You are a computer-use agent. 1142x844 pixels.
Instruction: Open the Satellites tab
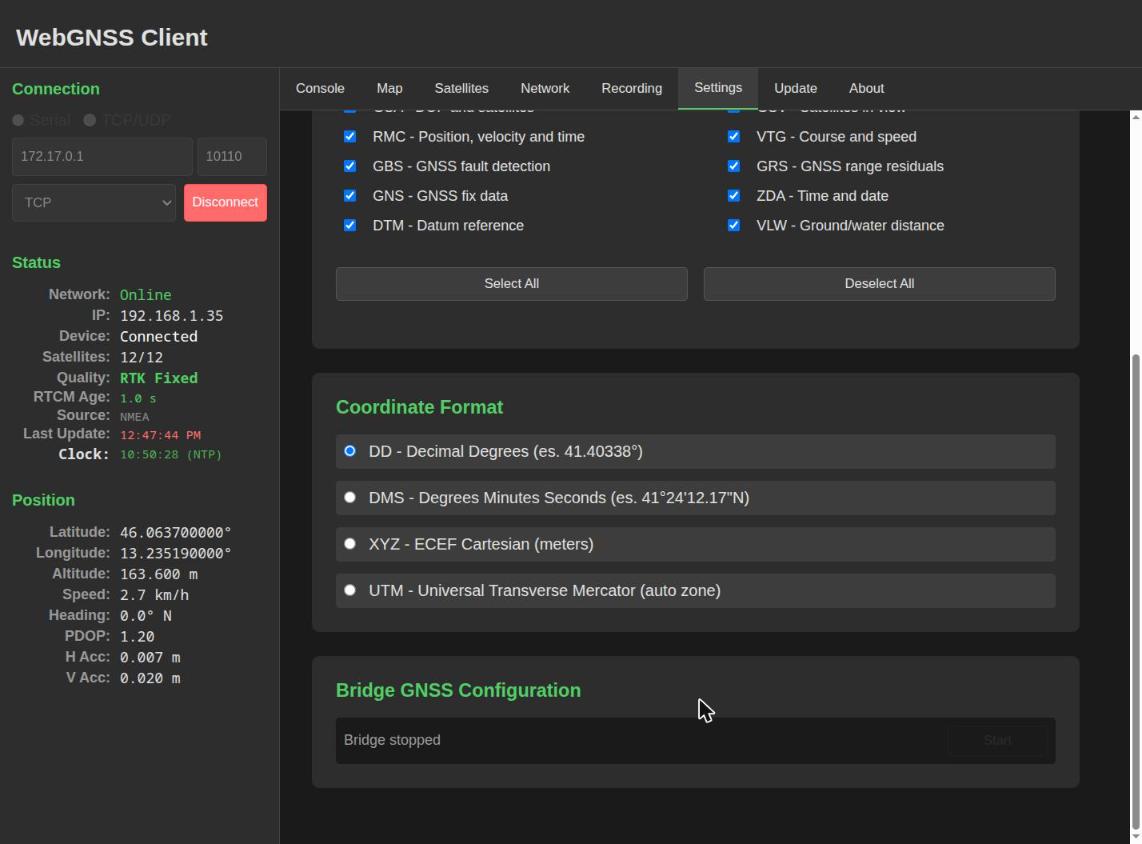coord(461,88)
